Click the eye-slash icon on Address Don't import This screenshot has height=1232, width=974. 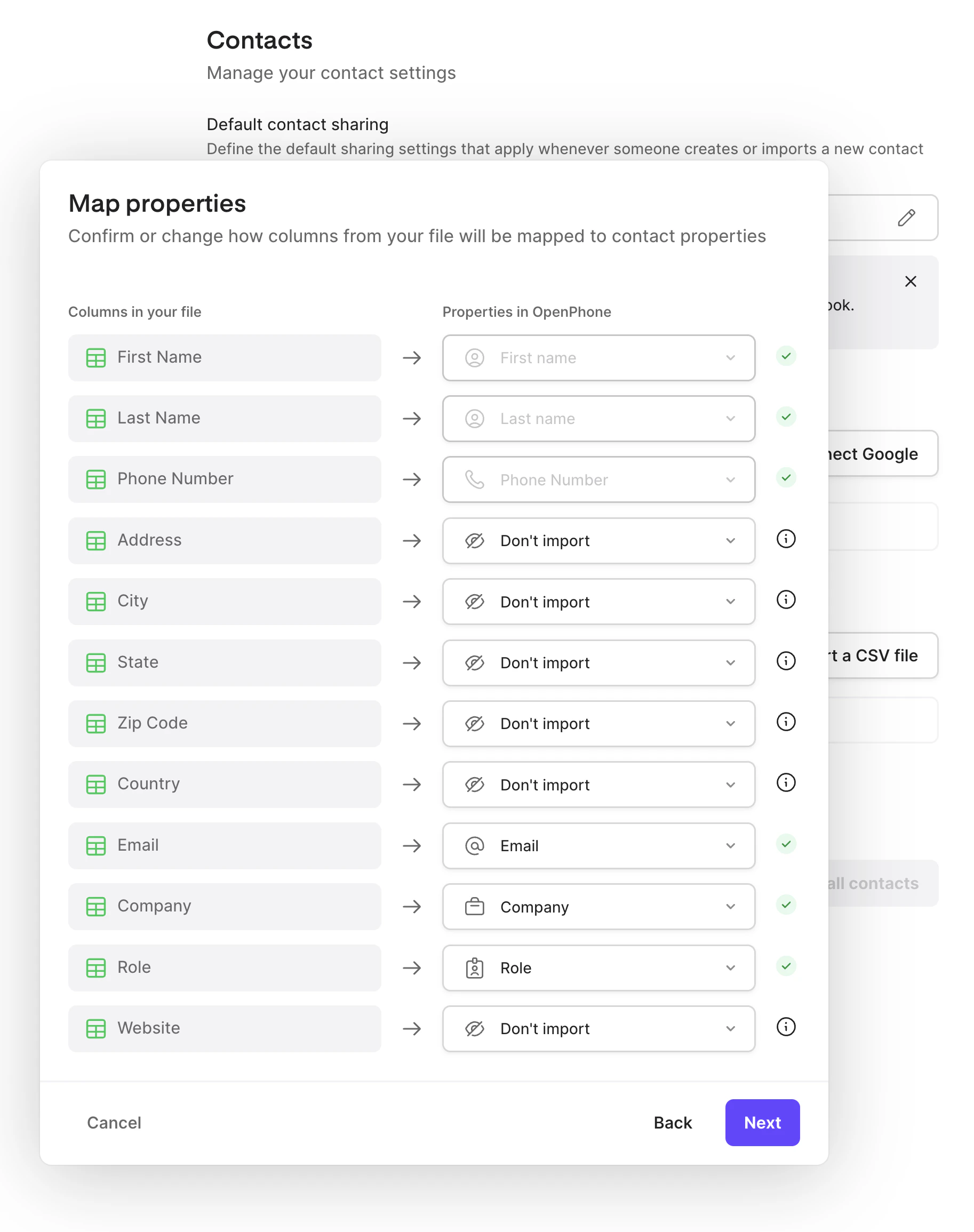coord(475,540)
